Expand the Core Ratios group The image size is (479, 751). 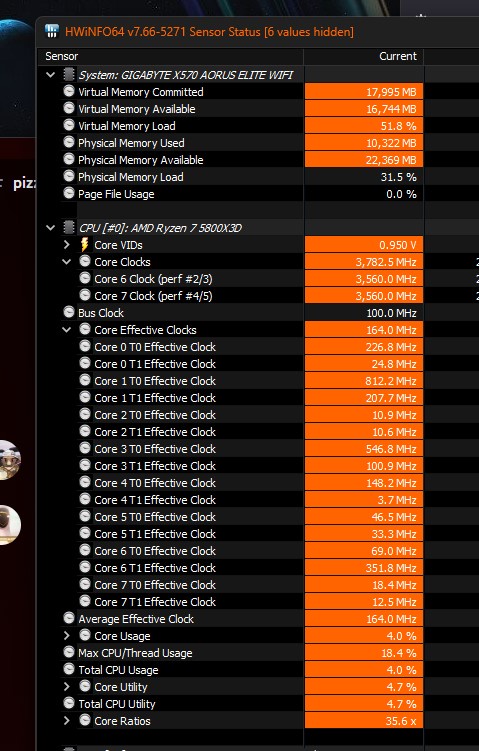pyautogui.click(x=67, y=721)
